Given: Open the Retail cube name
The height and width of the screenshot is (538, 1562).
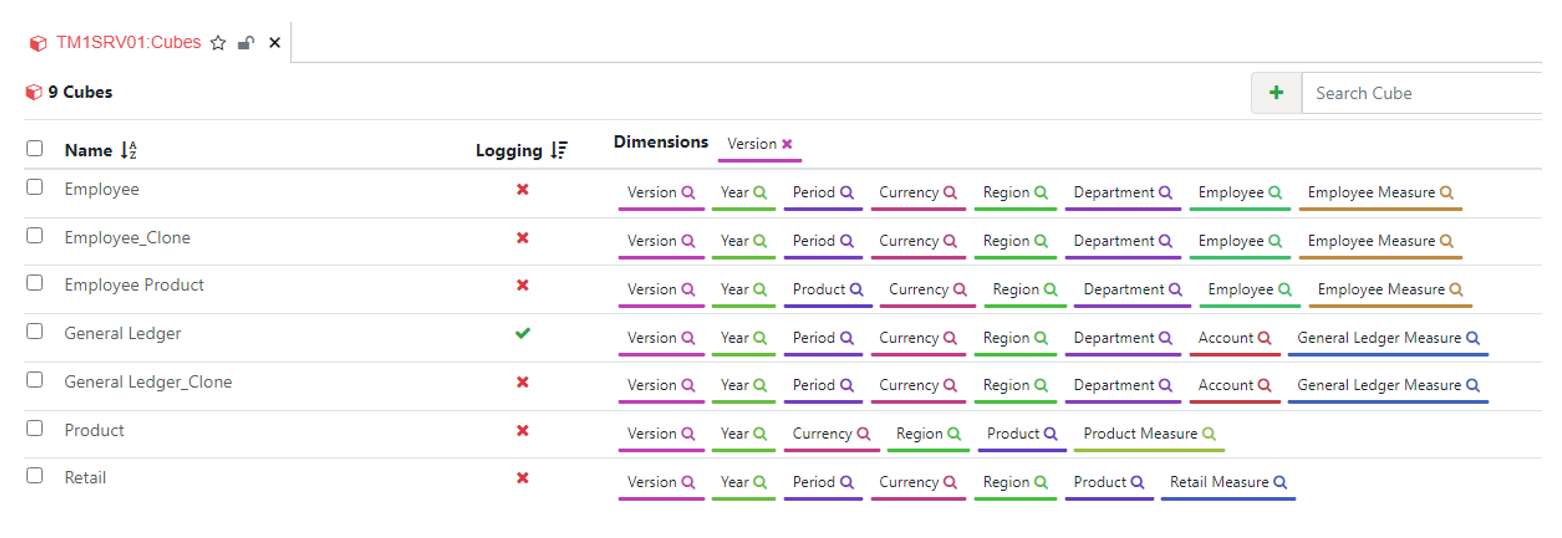Looking at the screenshot, I should point(85,478).
